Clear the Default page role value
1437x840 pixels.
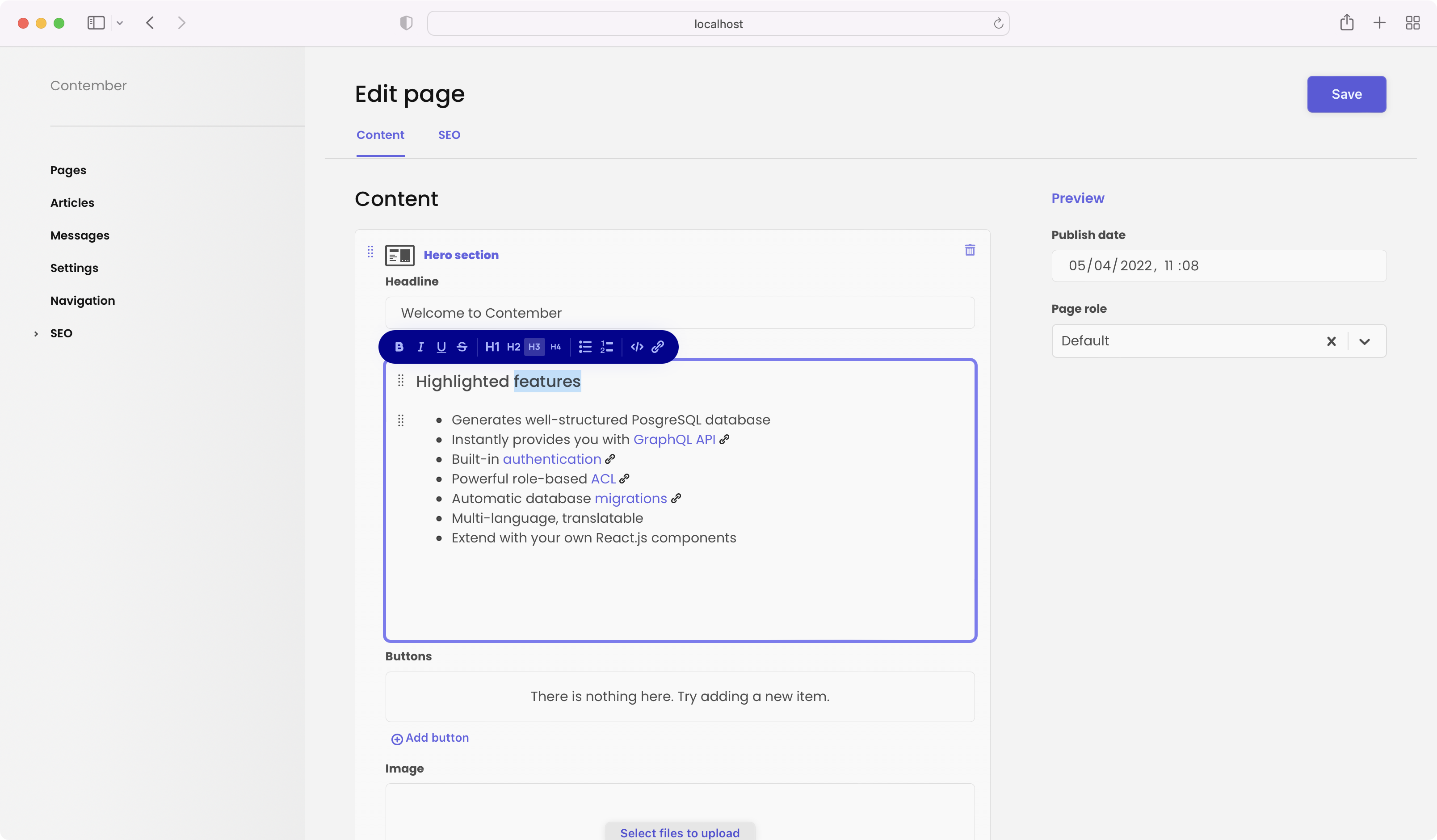[1331, 341]
